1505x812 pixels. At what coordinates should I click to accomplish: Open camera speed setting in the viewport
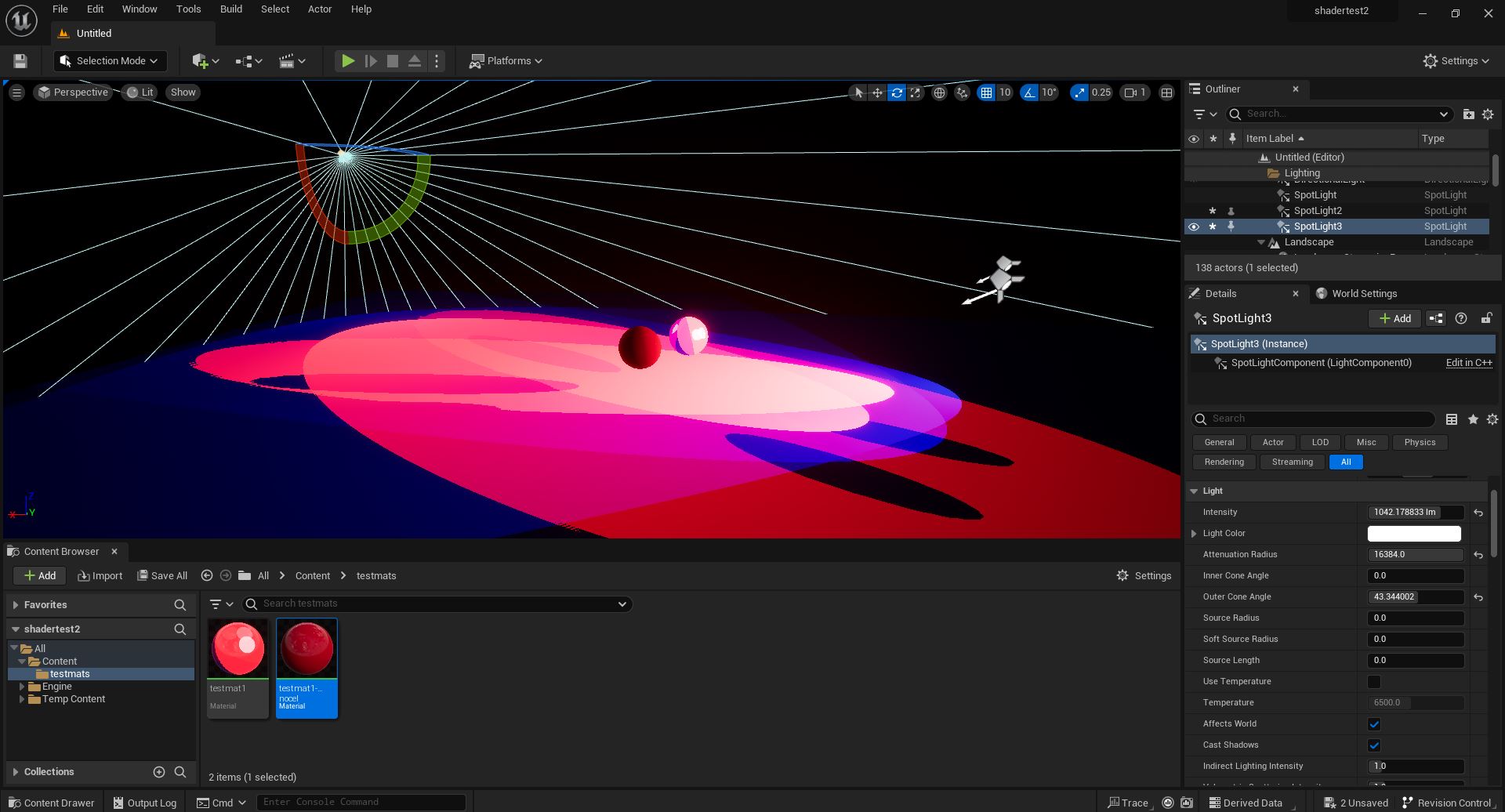click(x=1135, y=92)
